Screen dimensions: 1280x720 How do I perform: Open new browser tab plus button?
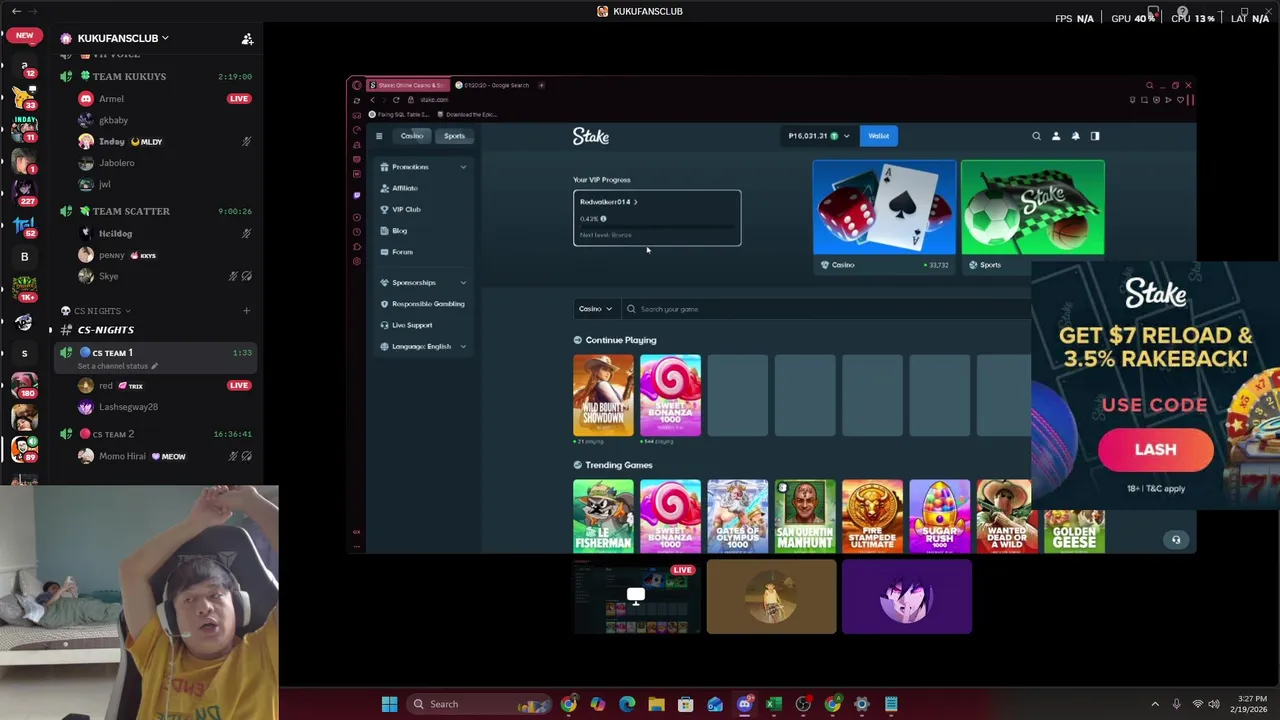541,85
